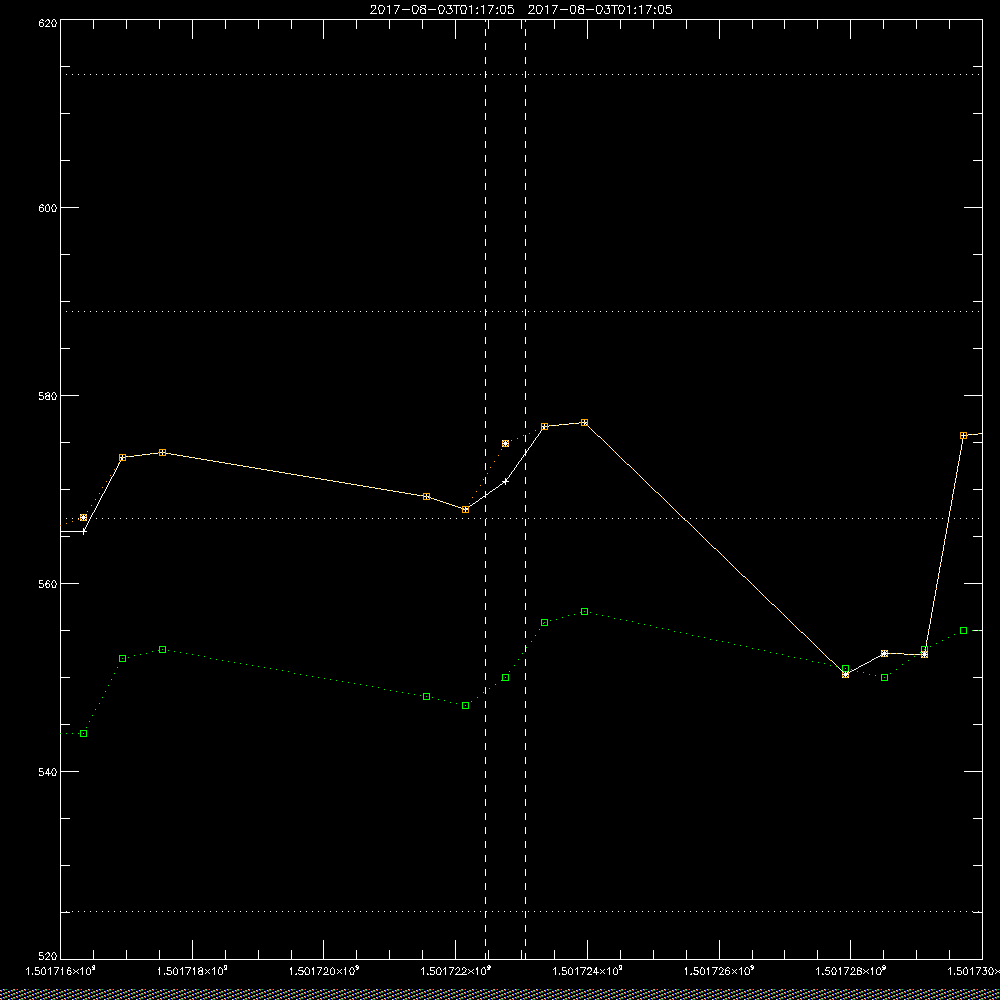Select the 520 y-axis label
Viewport: 1000px width, 1000px height.
point(49,957)
